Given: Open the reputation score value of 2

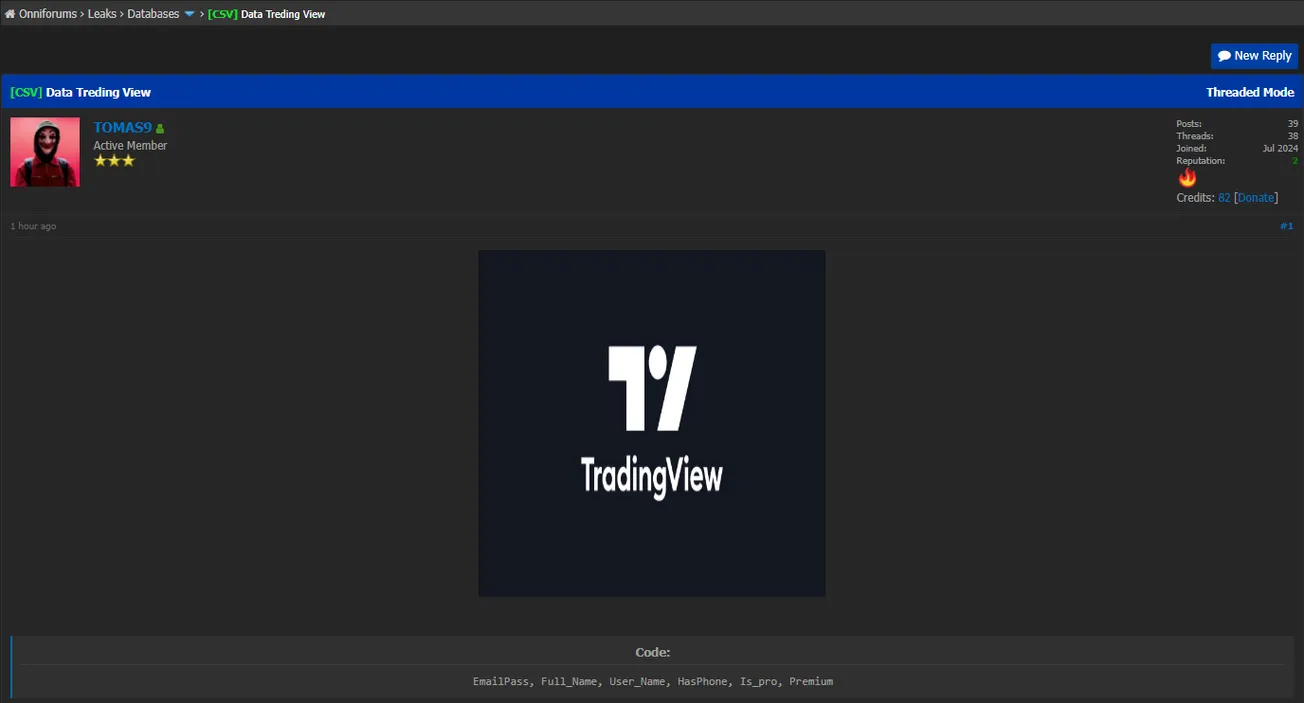Looking at the screenshot, I should click(x=1294, y=160).
